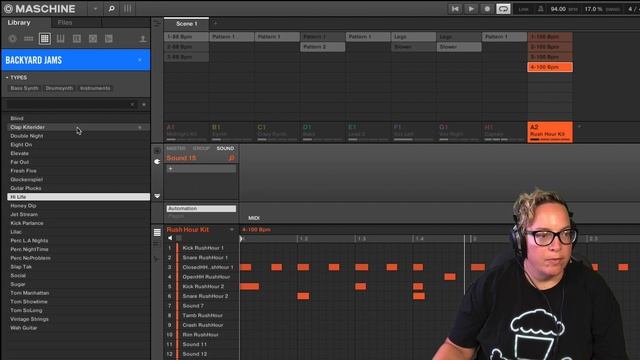Image resolution: width=640 pixels, height=360 pixels.
Task: Select the Samples file type icon
Action: coord(93,39)
